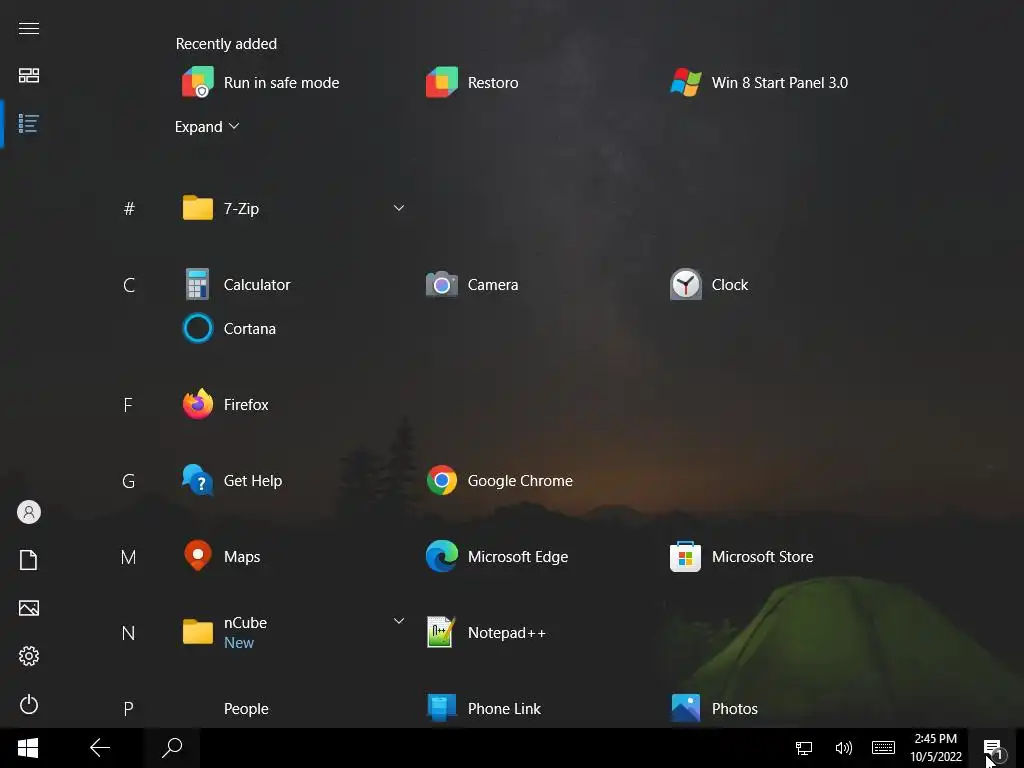The image size is (1024, 768).
Task: Open the Maps app
Action: point(221,557)
